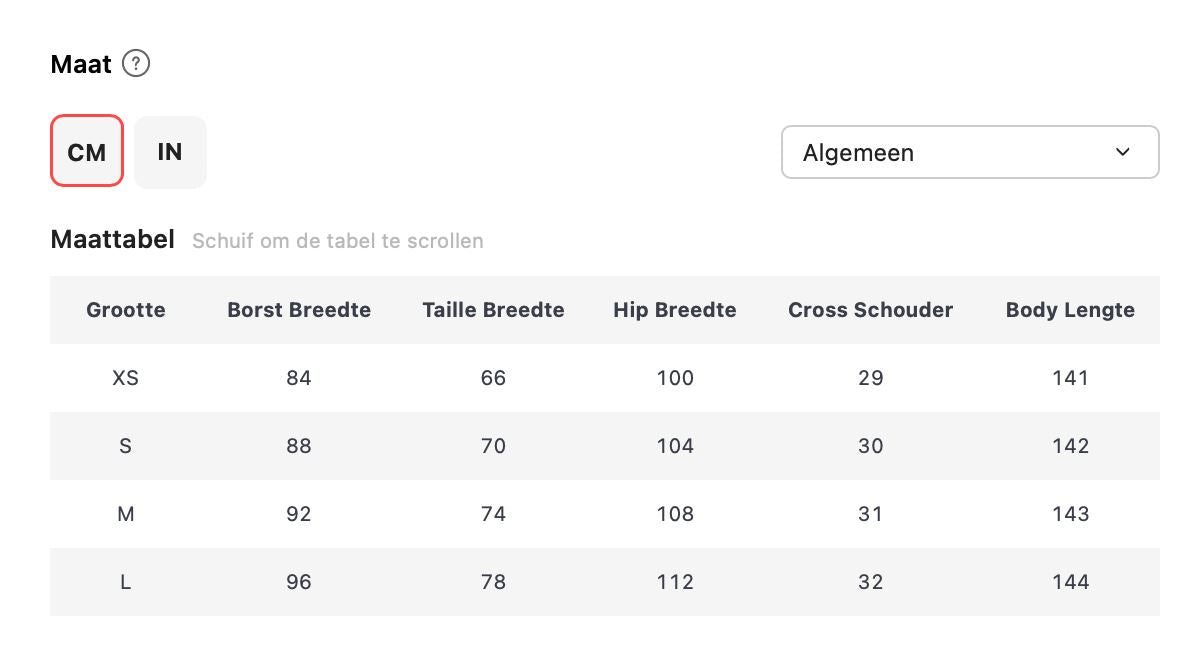Click the Taille Breedte column header

[493, 310]
